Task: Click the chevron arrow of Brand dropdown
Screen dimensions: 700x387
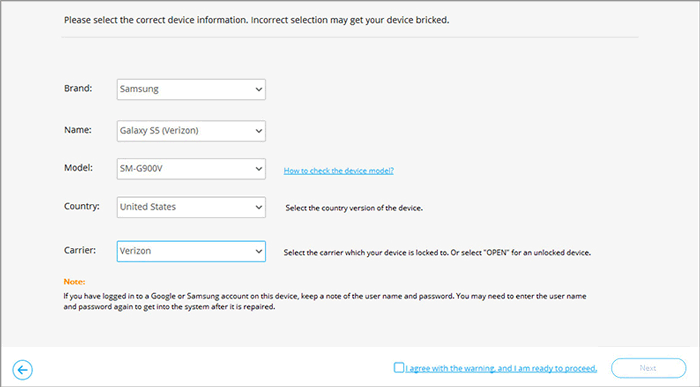Action: click(258, 89)
